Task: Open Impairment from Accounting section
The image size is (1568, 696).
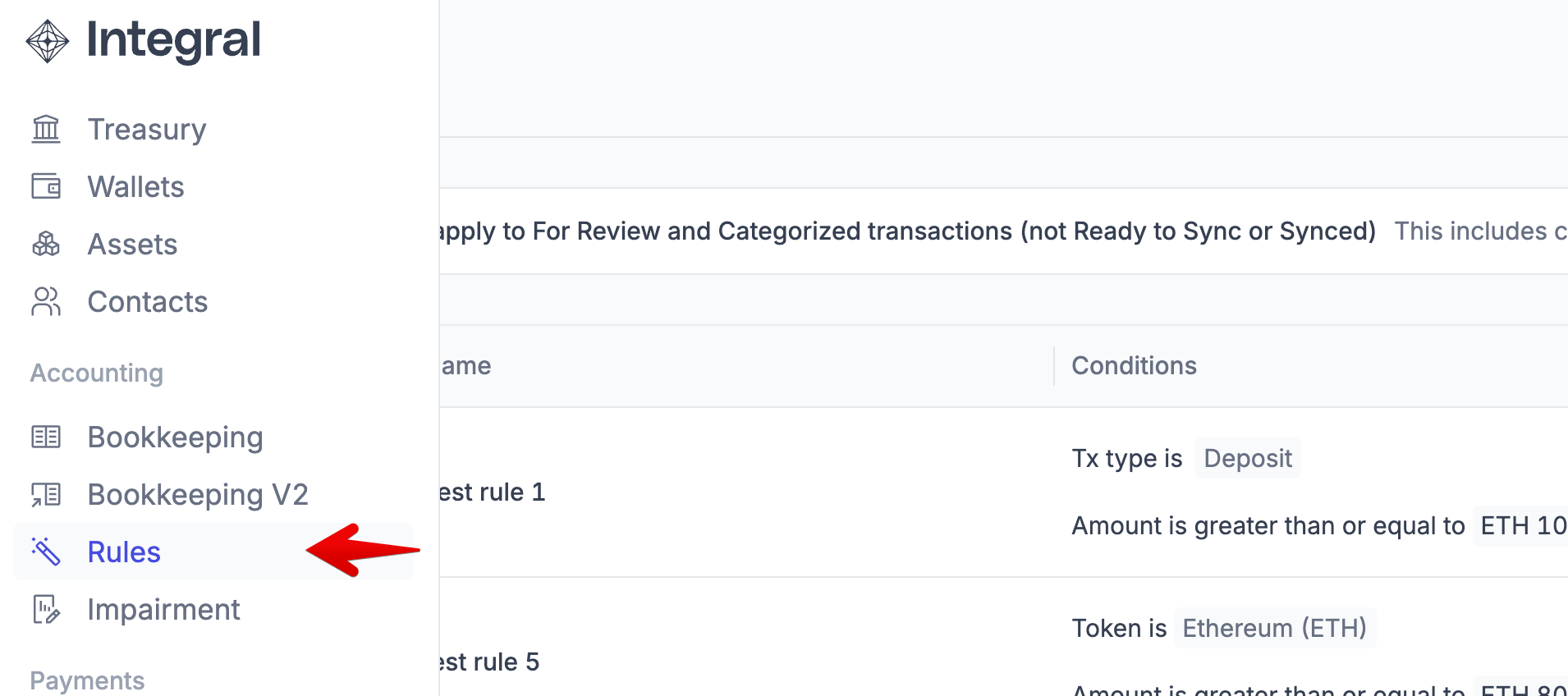Action: [x=163, y=610]
